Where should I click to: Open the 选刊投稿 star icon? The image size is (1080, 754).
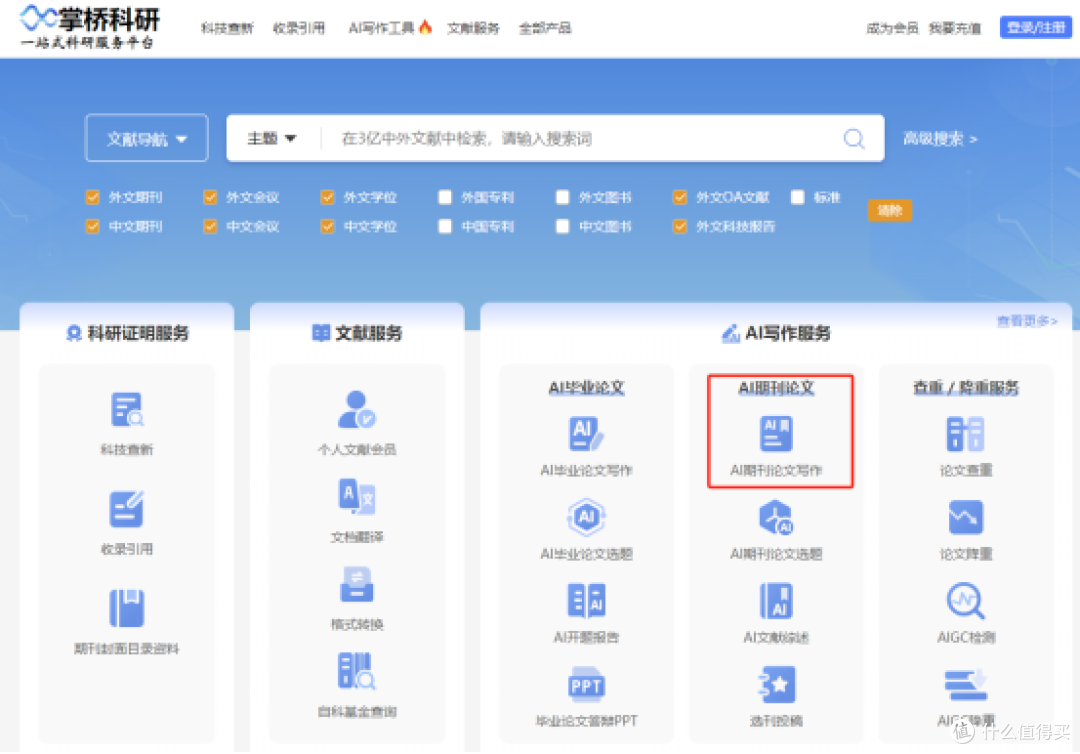[776, 684]
